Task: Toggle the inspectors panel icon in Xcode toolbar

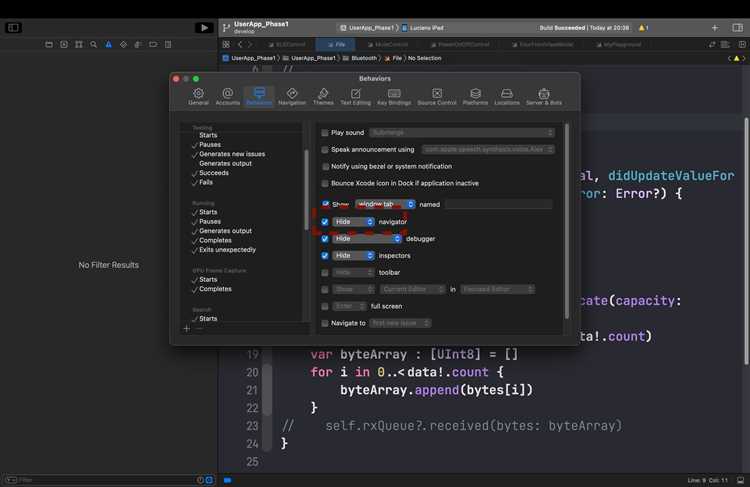Action: pyautogui.click(x=738, y=28)
